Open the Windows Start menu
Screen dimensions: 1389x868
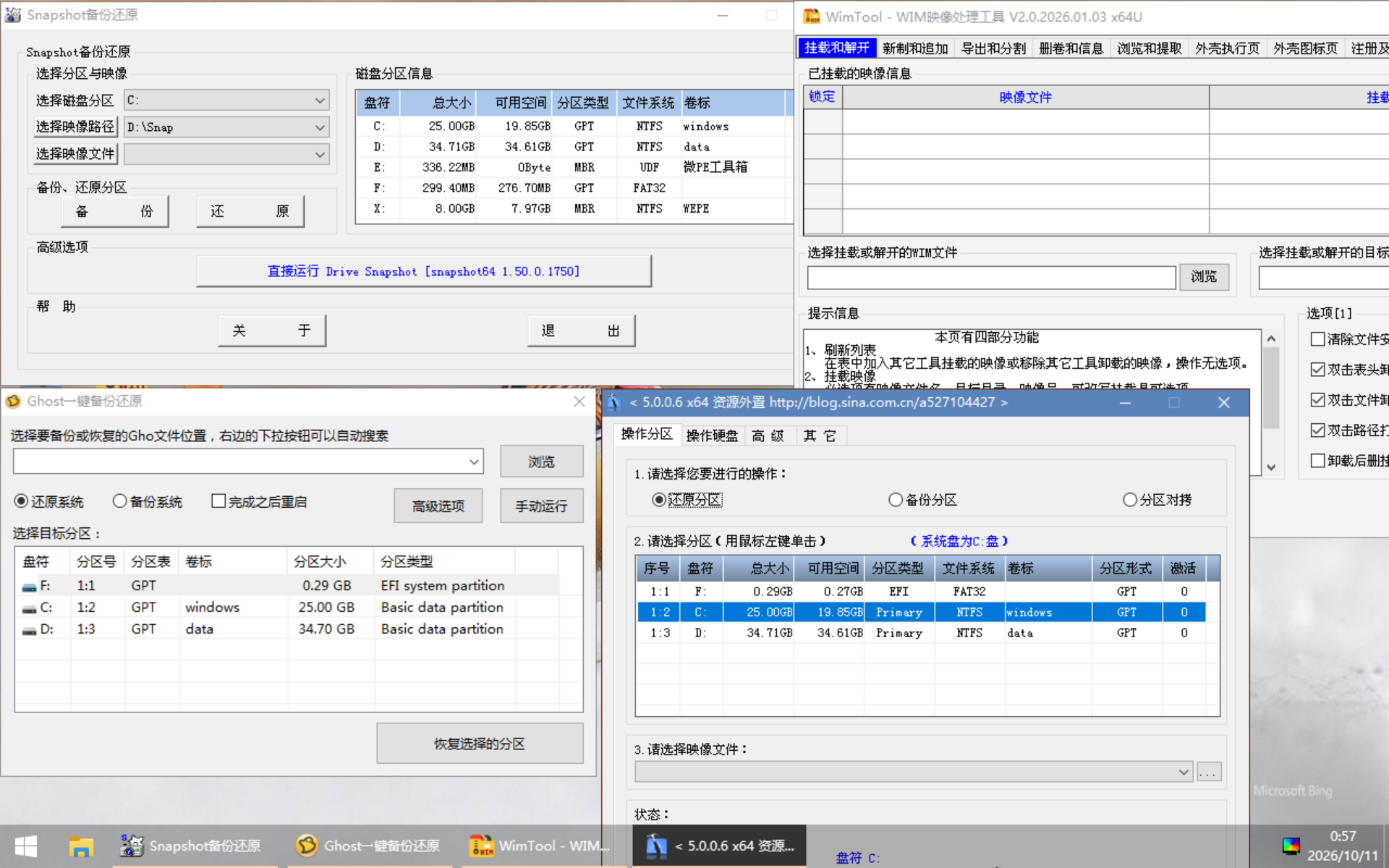coord(26,846)
